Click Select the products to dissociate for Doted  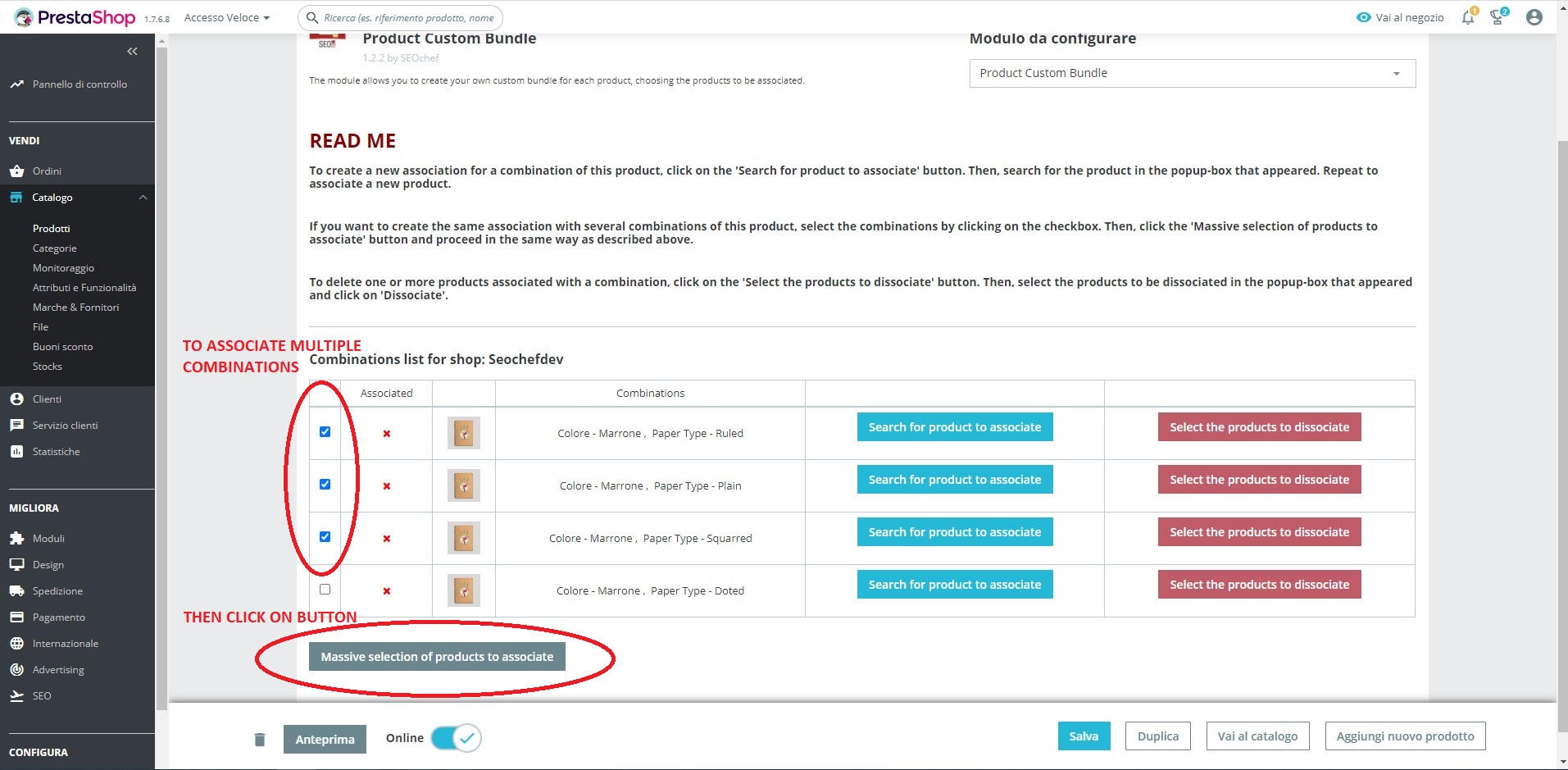click(x=1259, y=585)
